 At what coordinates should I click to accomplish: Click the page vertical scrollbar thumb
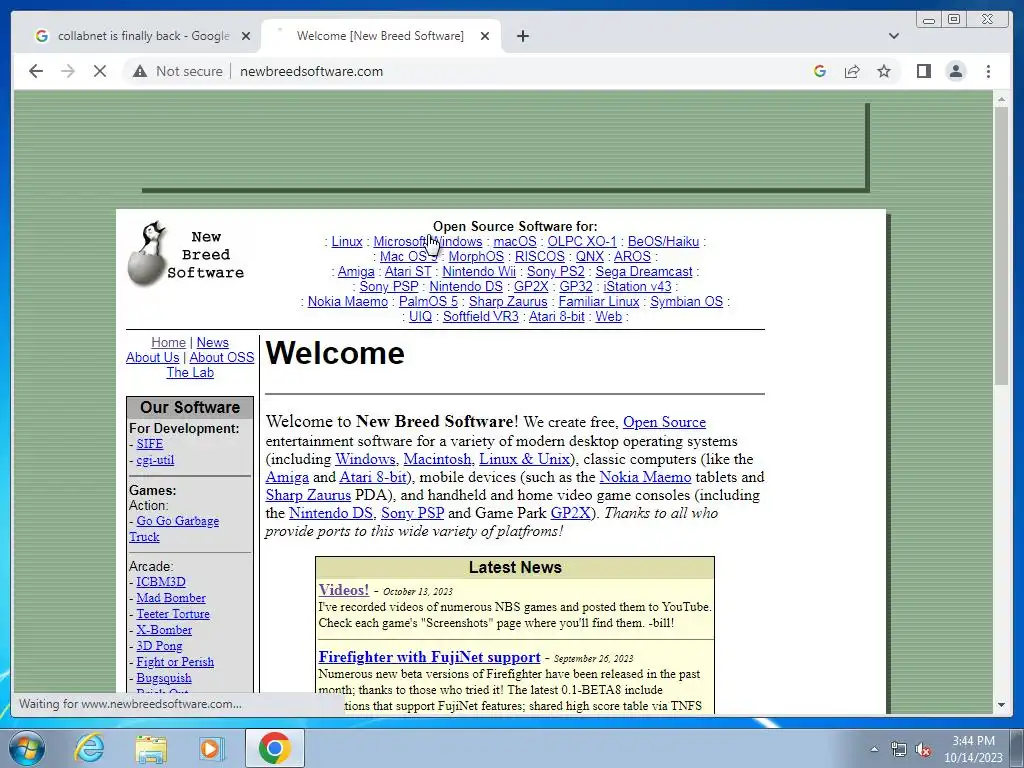(1001, 245)
